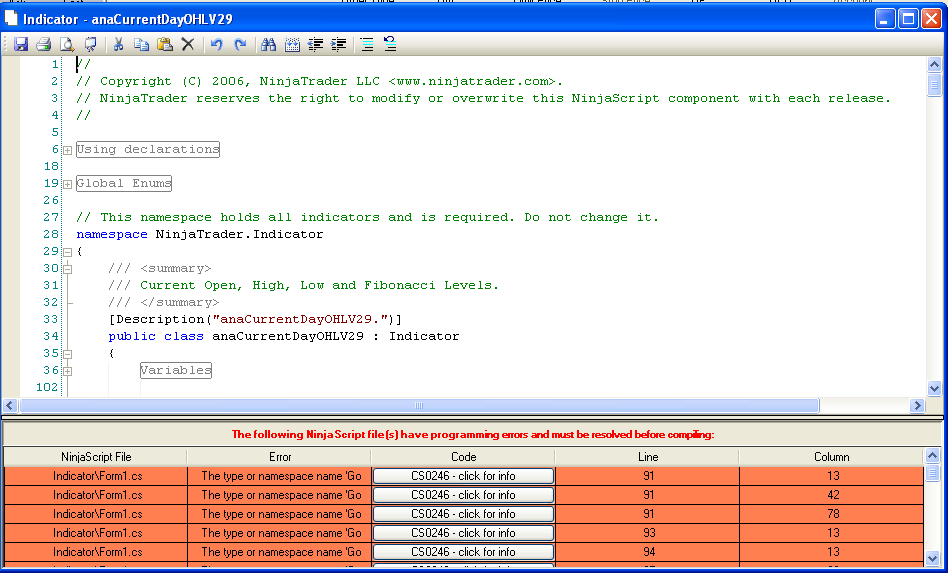Comment out the selected lines
The image size is (948, 573).
tap(367, 44)
